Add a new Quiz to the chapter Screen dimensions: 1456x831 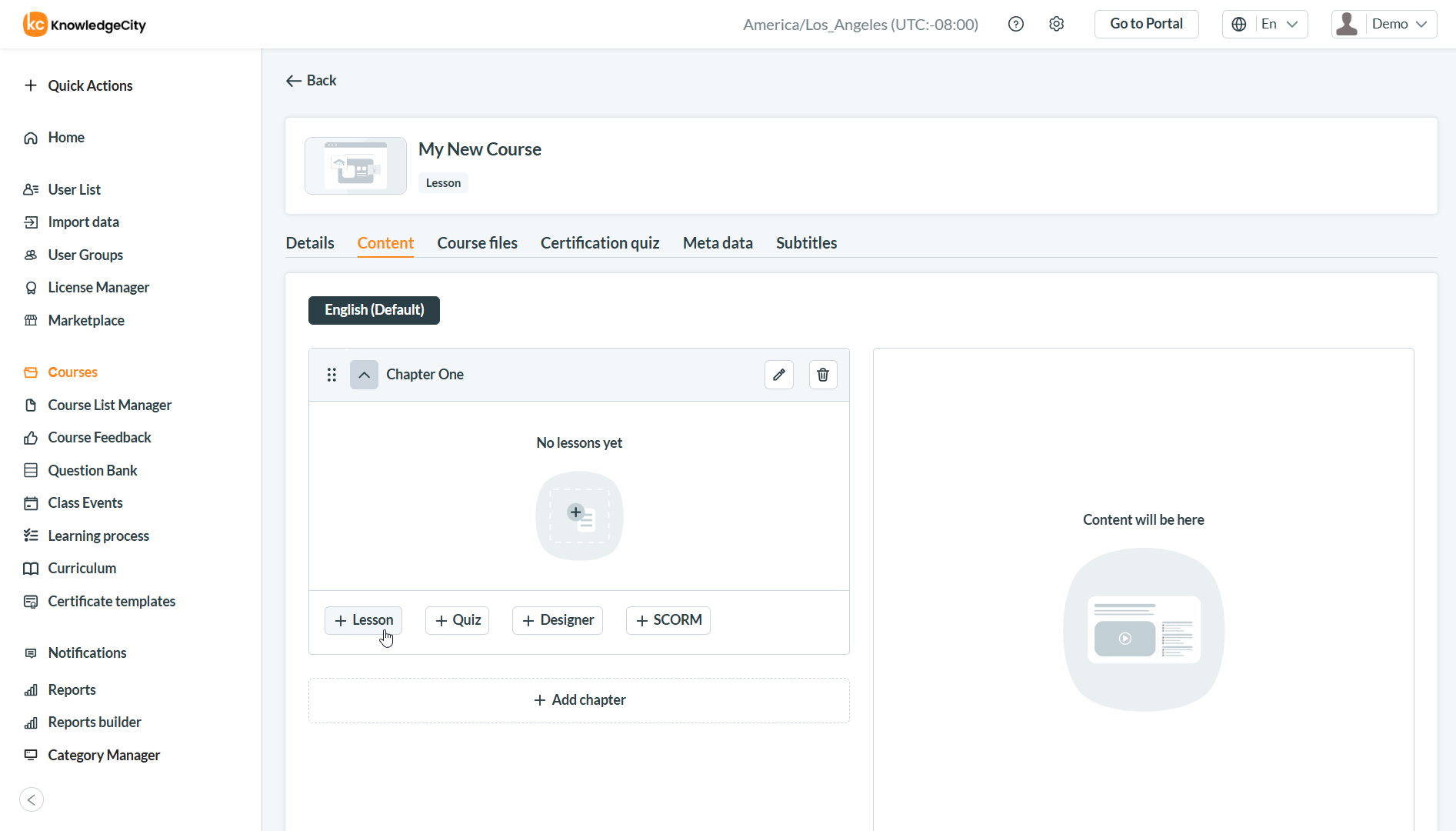pos(458,620)
